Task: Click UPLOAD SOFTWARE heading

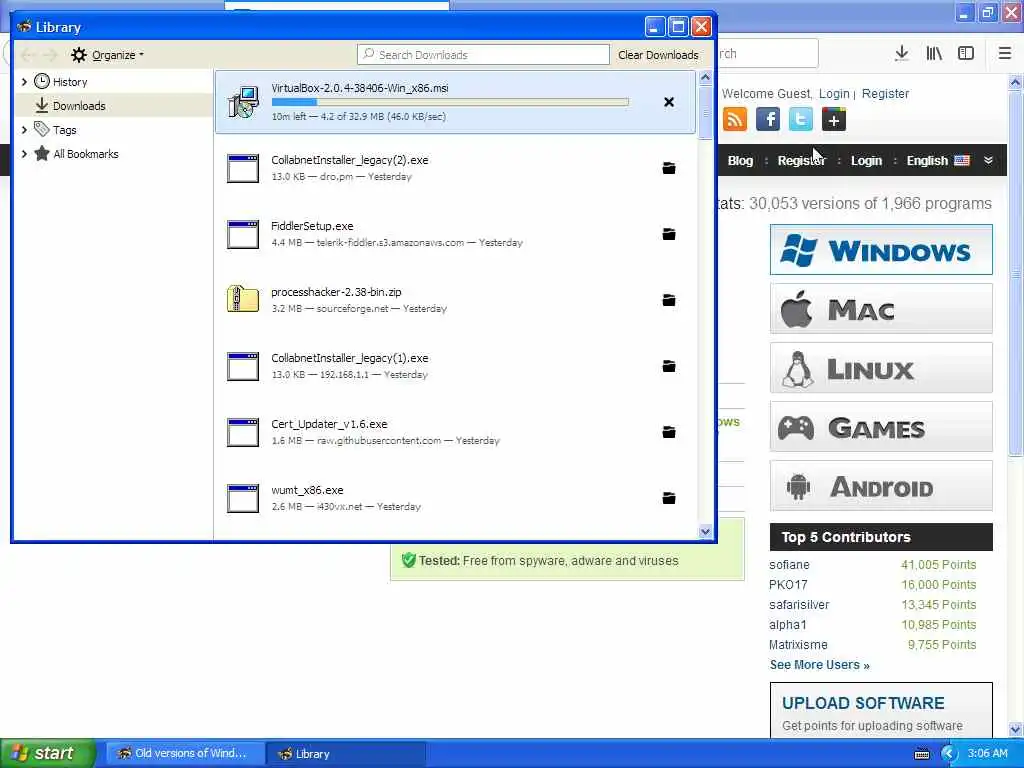Action: (863, 703)
